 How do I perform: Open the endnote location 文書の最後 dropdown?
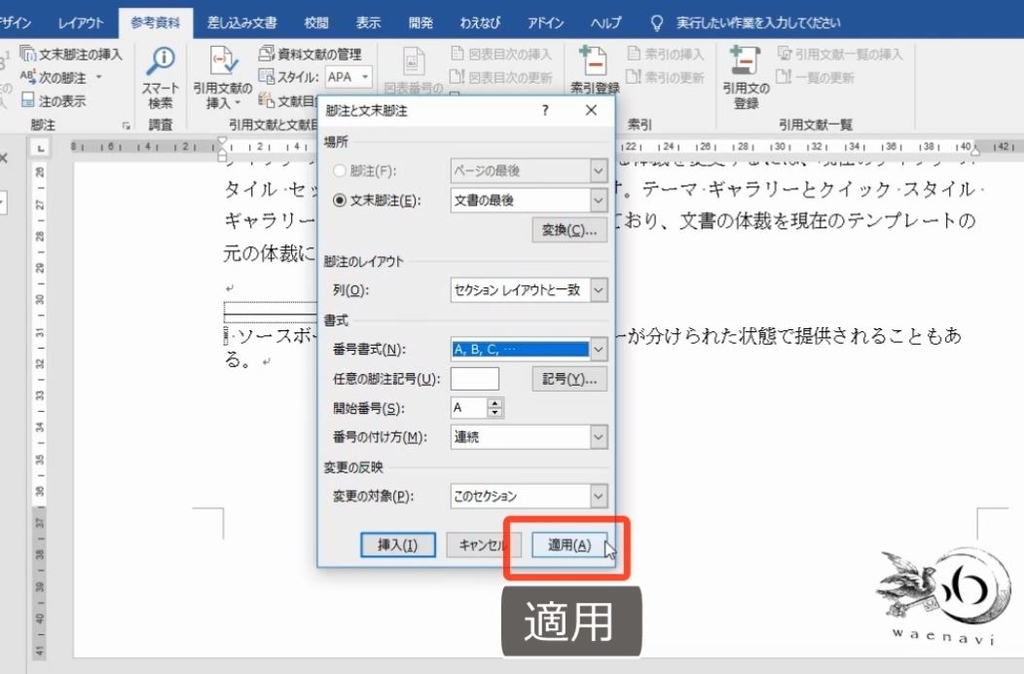(x=598, y=201)
